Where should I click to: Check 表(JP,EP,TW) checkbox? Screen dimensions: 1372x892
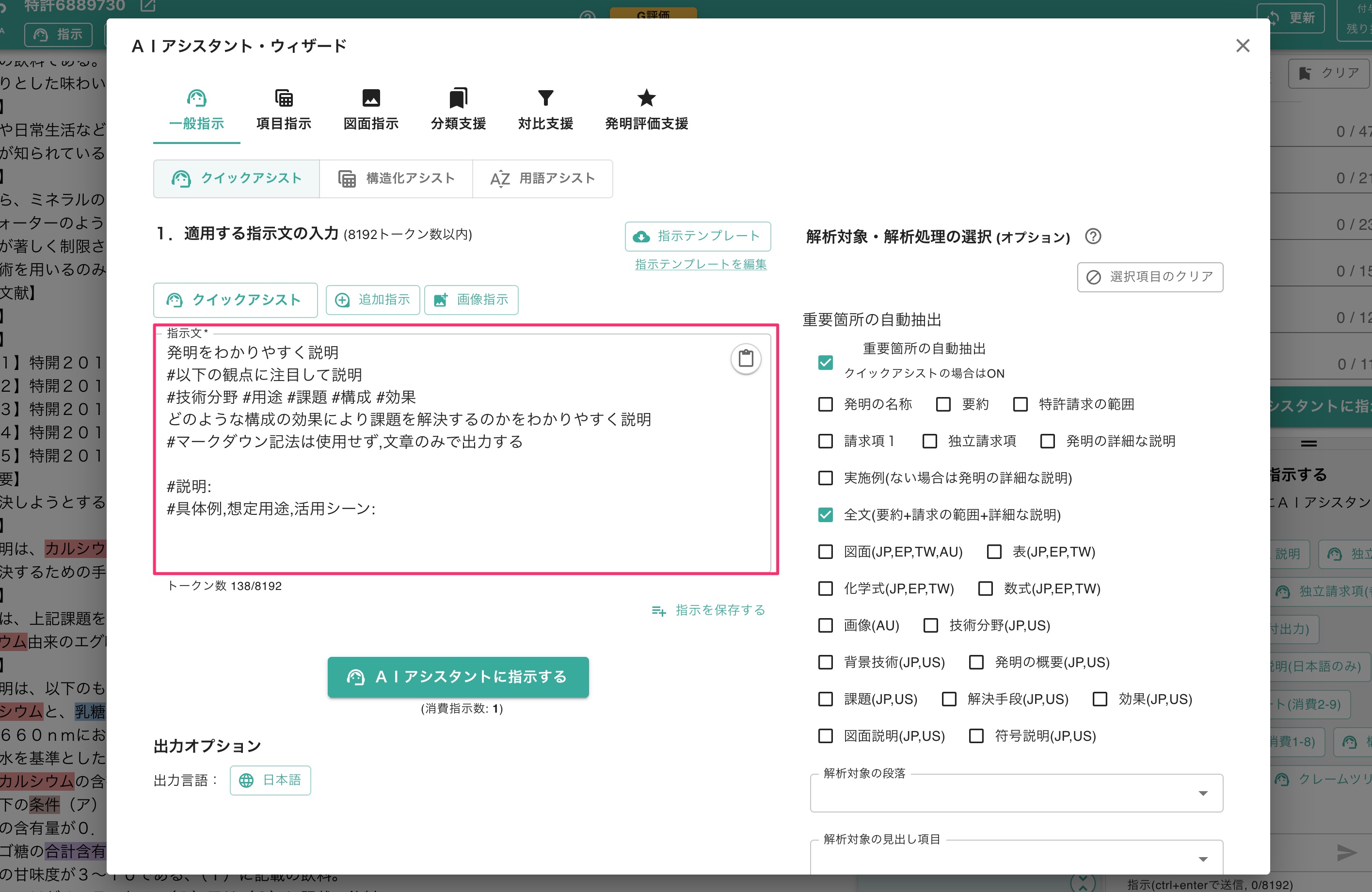click(994, 552)
